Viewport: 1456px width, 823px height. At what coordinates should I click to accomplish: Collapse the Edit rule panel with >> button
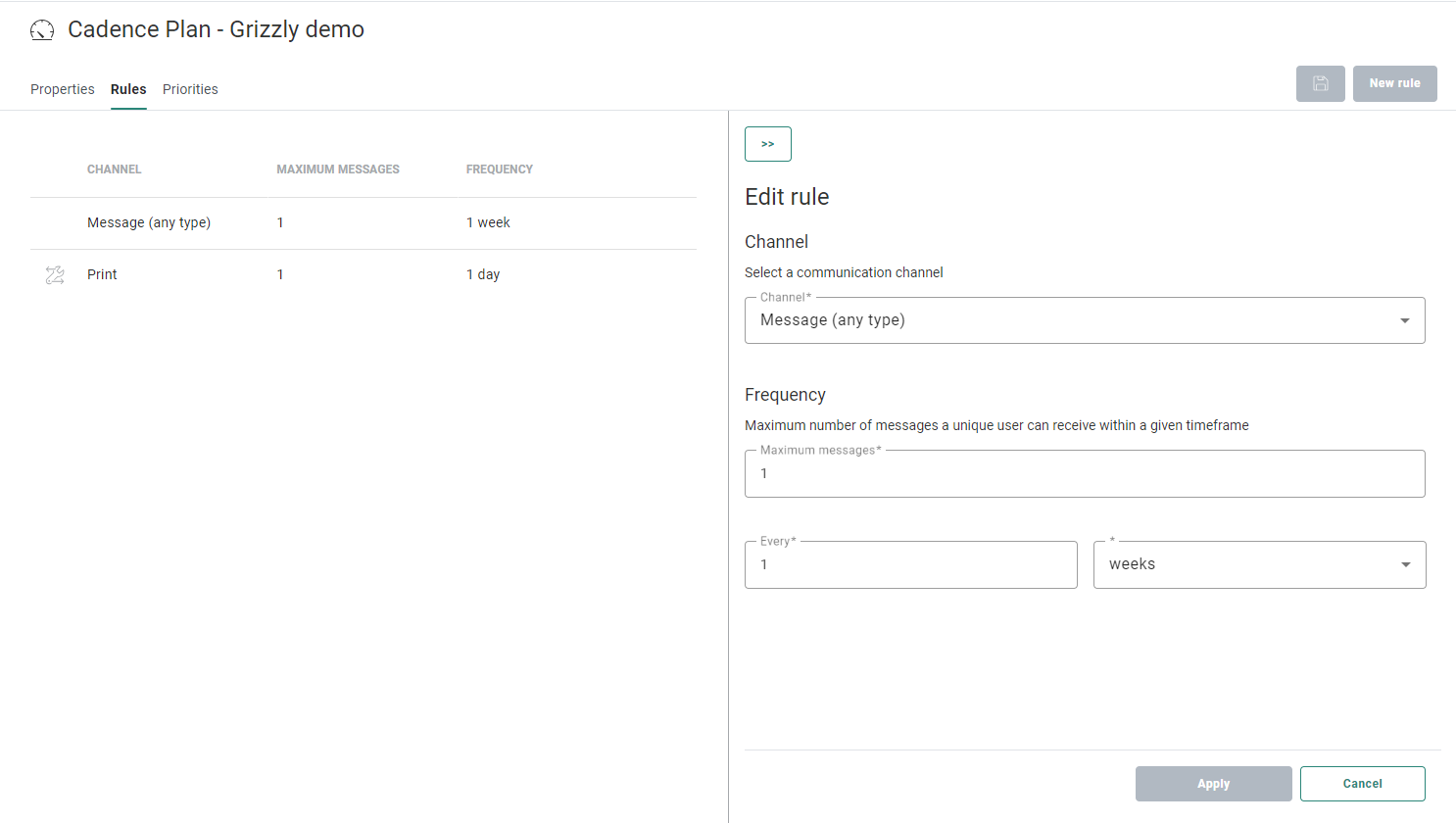[767, 144]
